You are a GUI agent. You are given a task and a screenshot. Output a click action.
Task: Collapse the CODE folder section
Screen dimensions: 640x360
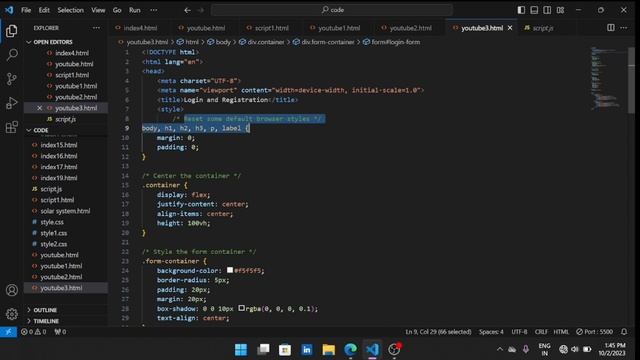(41, 130)
